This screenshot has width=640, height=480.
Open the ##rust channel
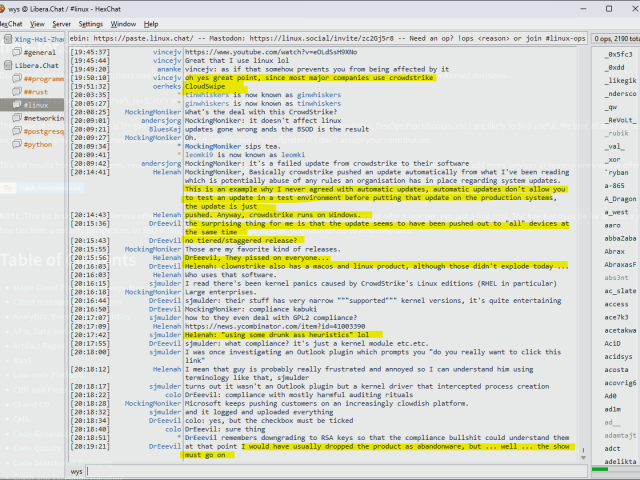35,91
